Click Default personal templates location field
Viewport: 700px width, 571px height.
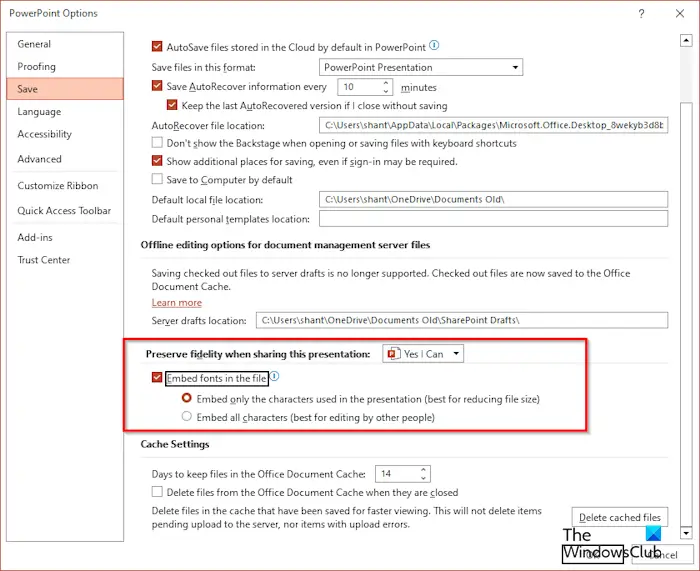tap(493, 219)
